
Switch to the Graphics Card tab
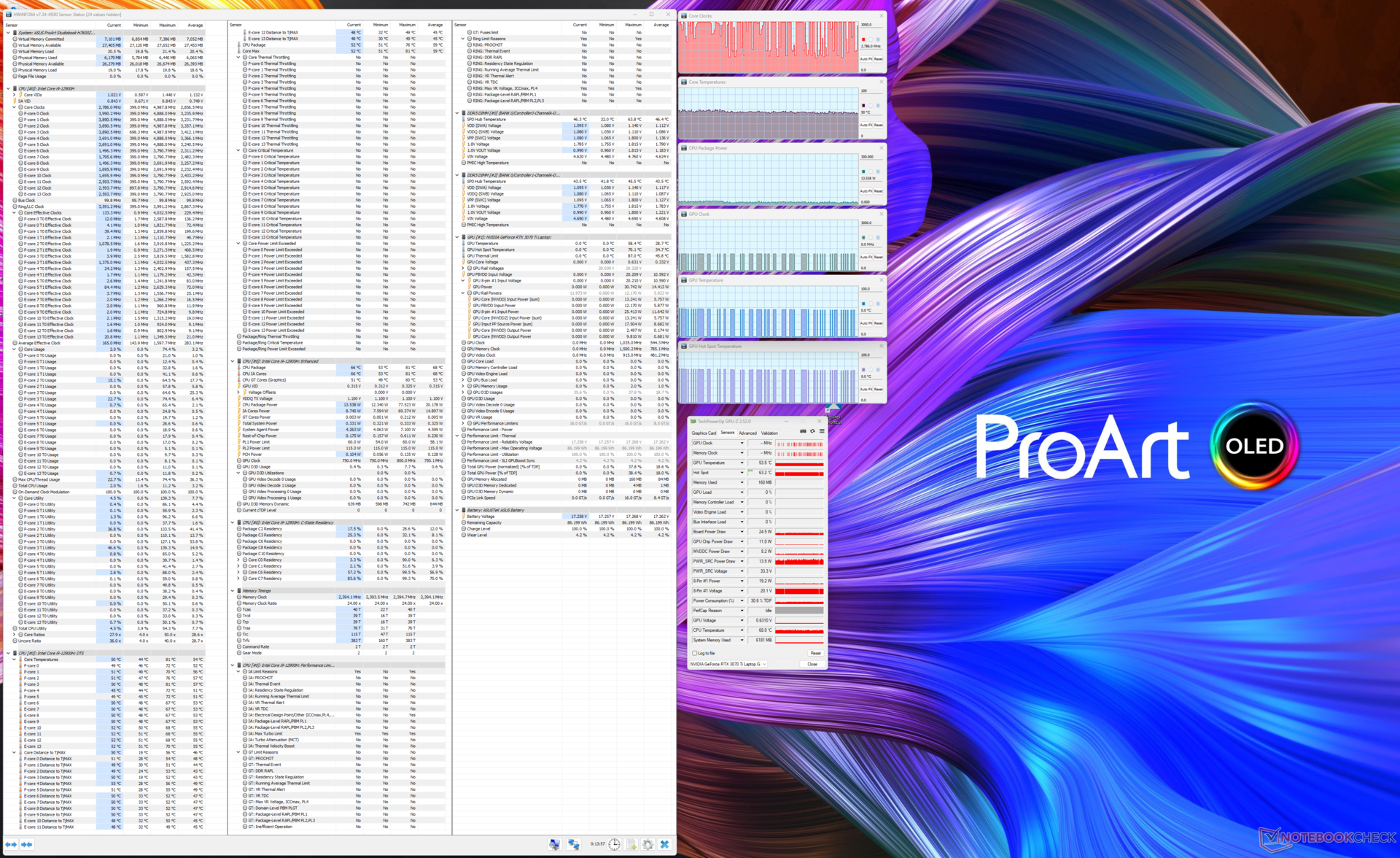(x=704, y=433)
